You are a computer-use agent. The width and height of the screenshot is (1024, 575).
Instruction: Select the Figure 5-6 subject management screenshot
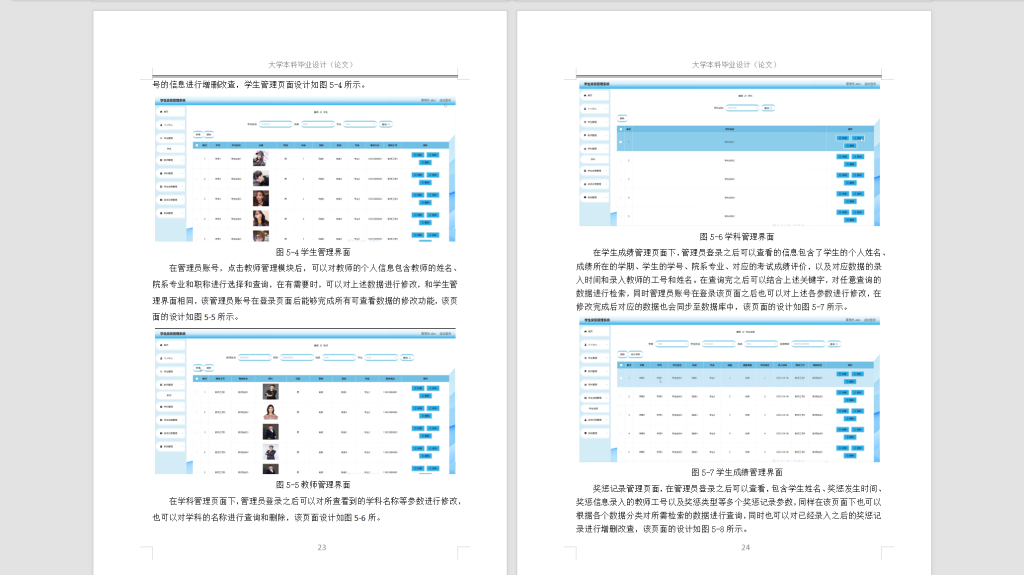point(729,154)
